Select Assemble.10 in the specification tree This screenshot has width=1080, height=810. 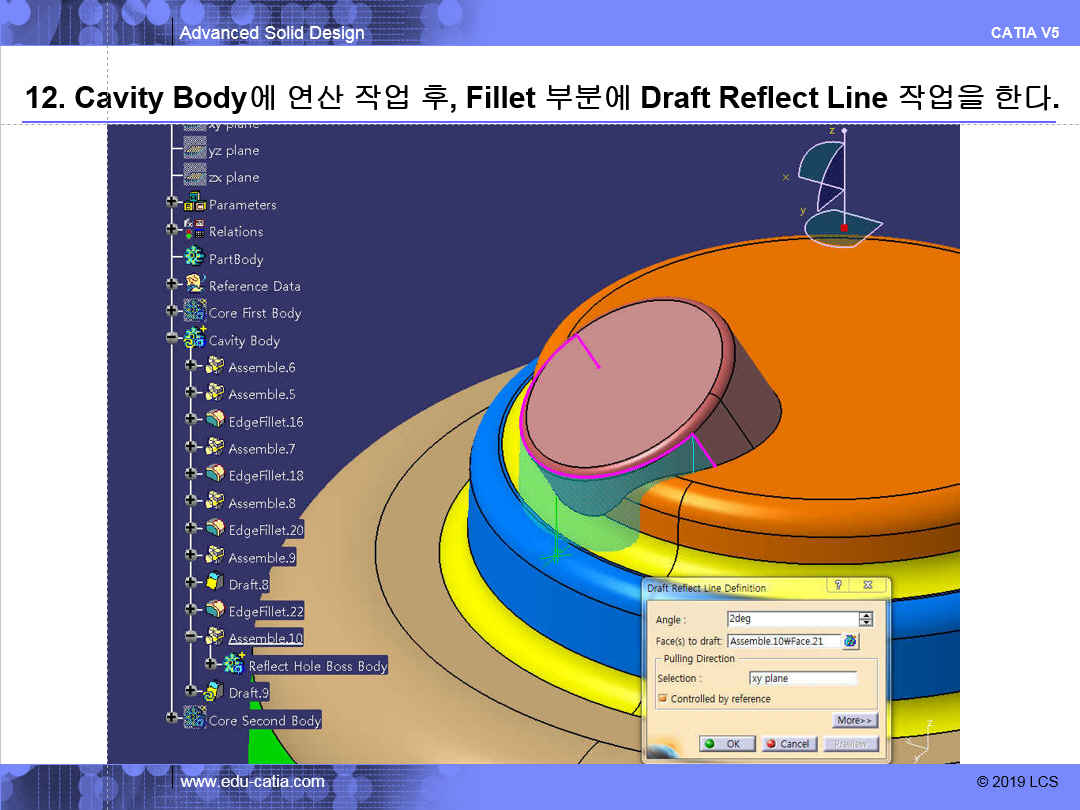265,638
